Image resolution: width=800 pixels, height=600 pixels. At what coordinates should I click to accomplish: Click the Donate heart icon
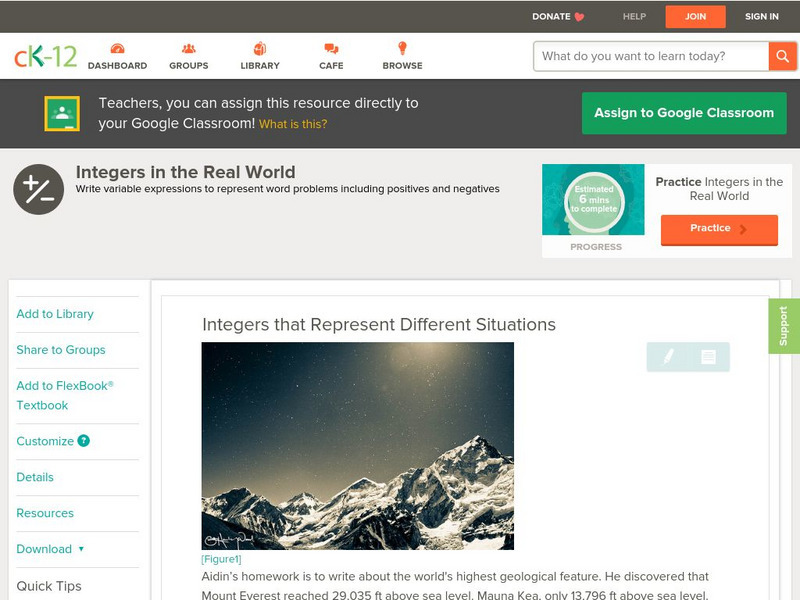click(x=579, y=17)
